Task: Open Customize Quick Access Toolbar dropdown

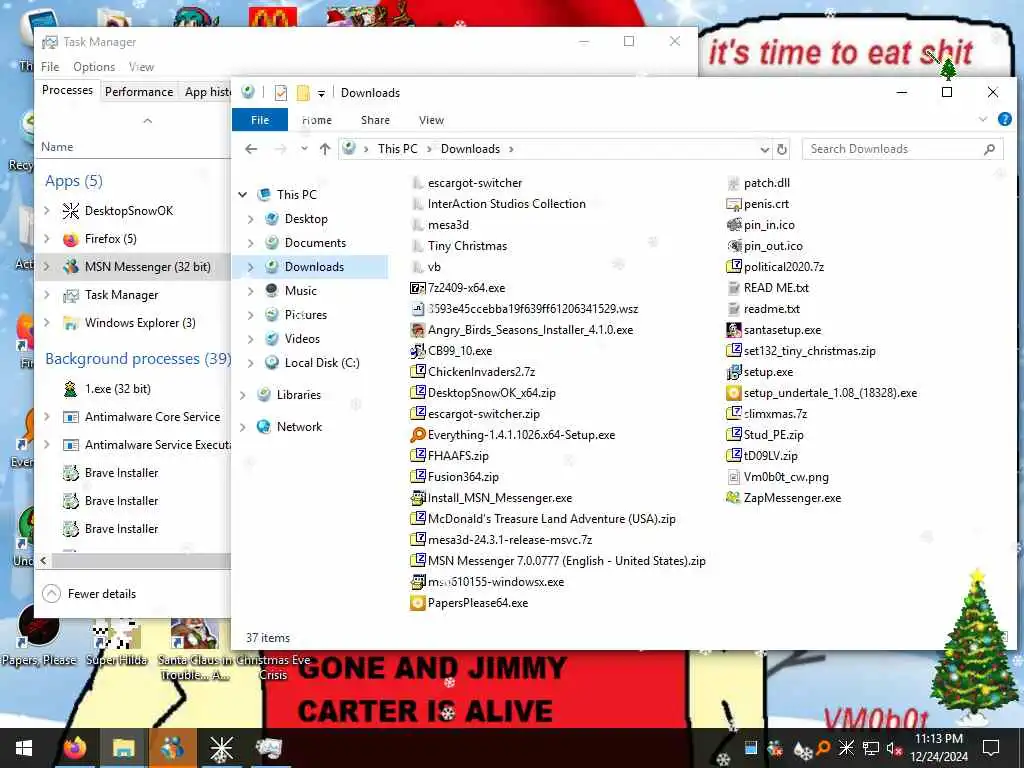Action: (321, 93)
